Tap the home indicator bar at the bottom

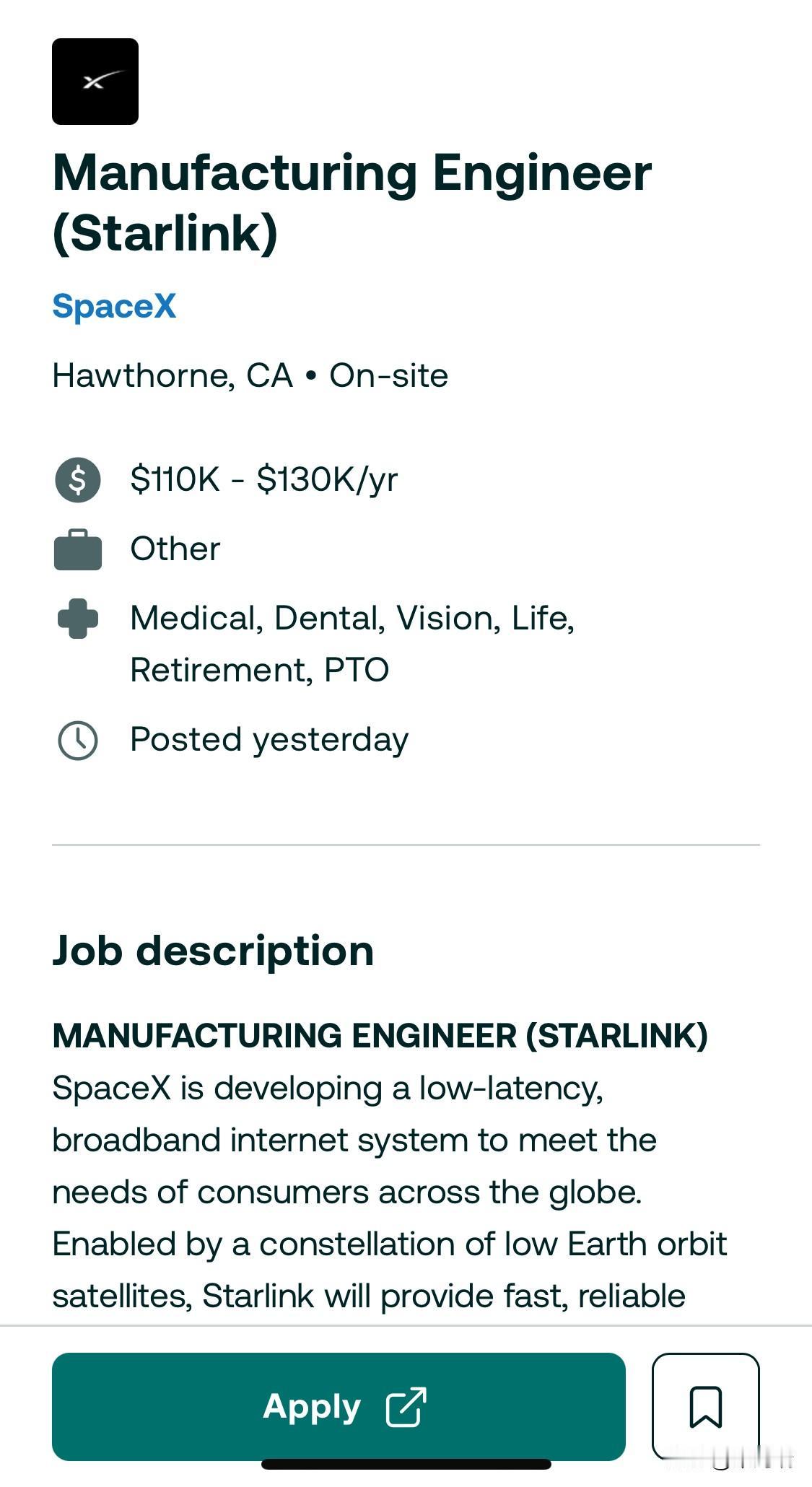pos(406,1465)
